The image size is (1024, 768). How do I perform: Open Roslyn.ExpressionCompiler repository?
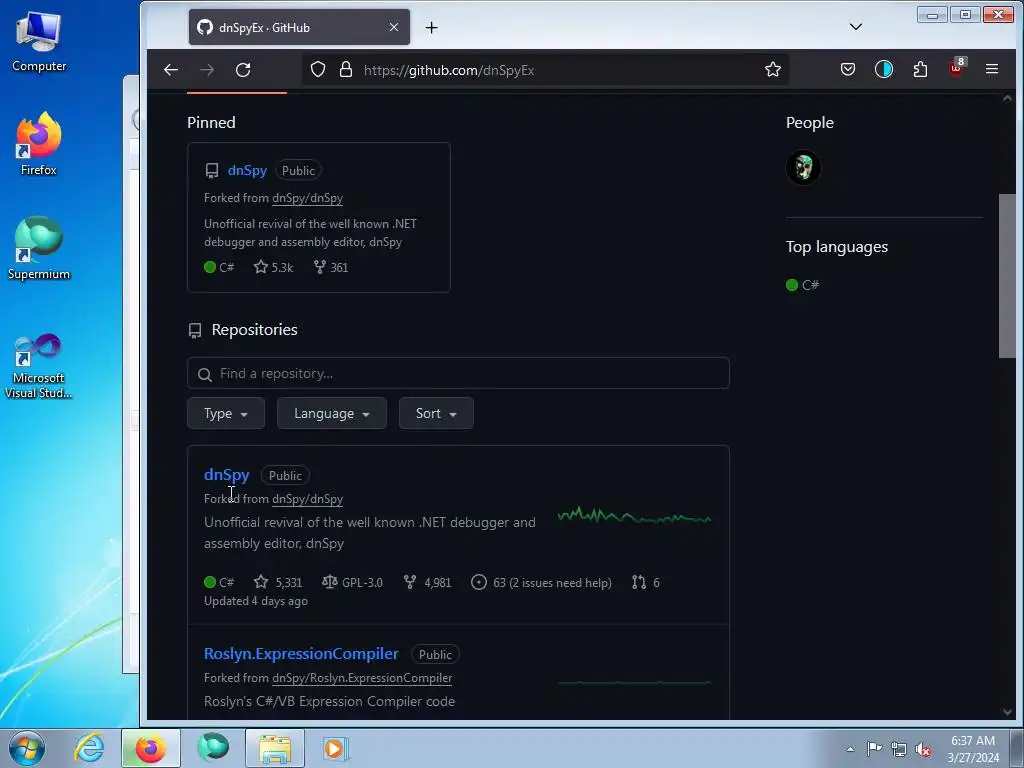pos(301,654)
